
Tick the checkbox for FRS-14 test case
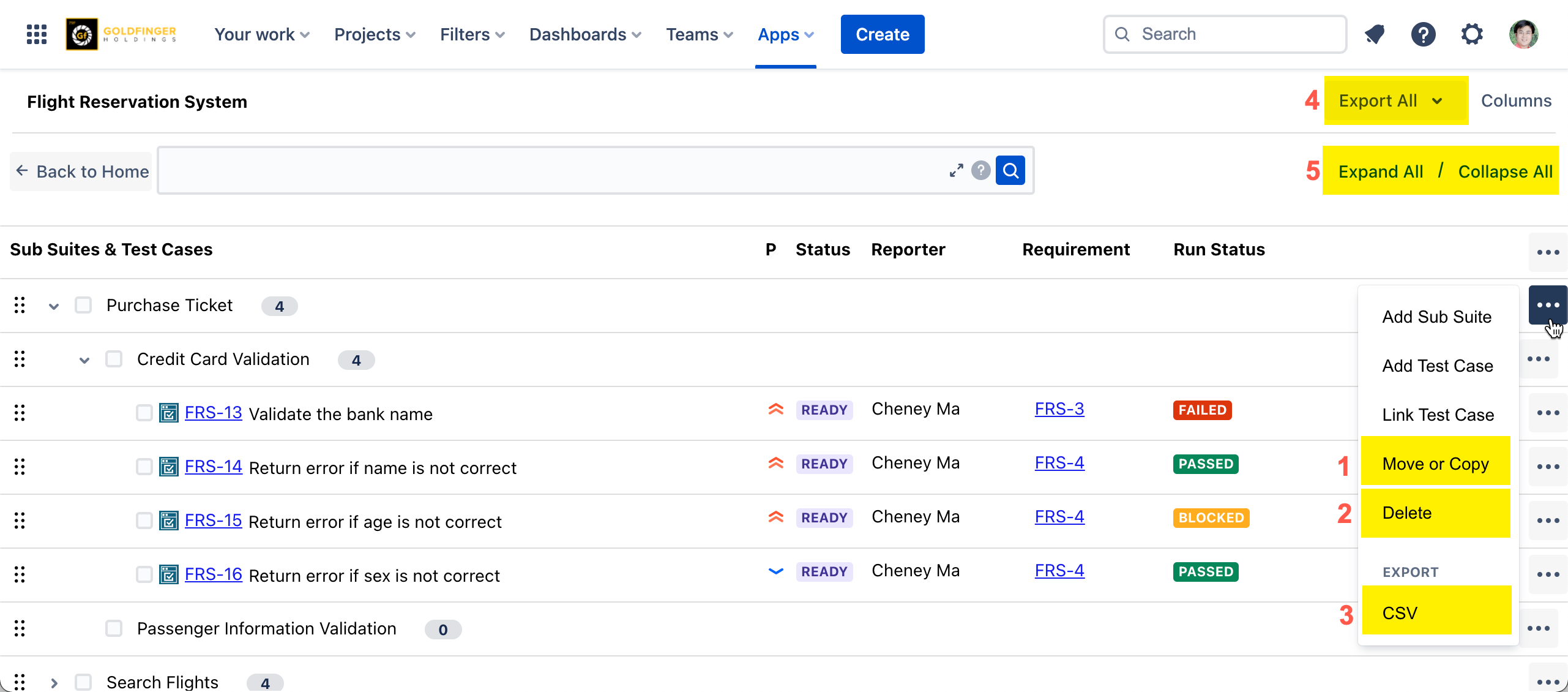pyautogui.click(x=144, y=467)
